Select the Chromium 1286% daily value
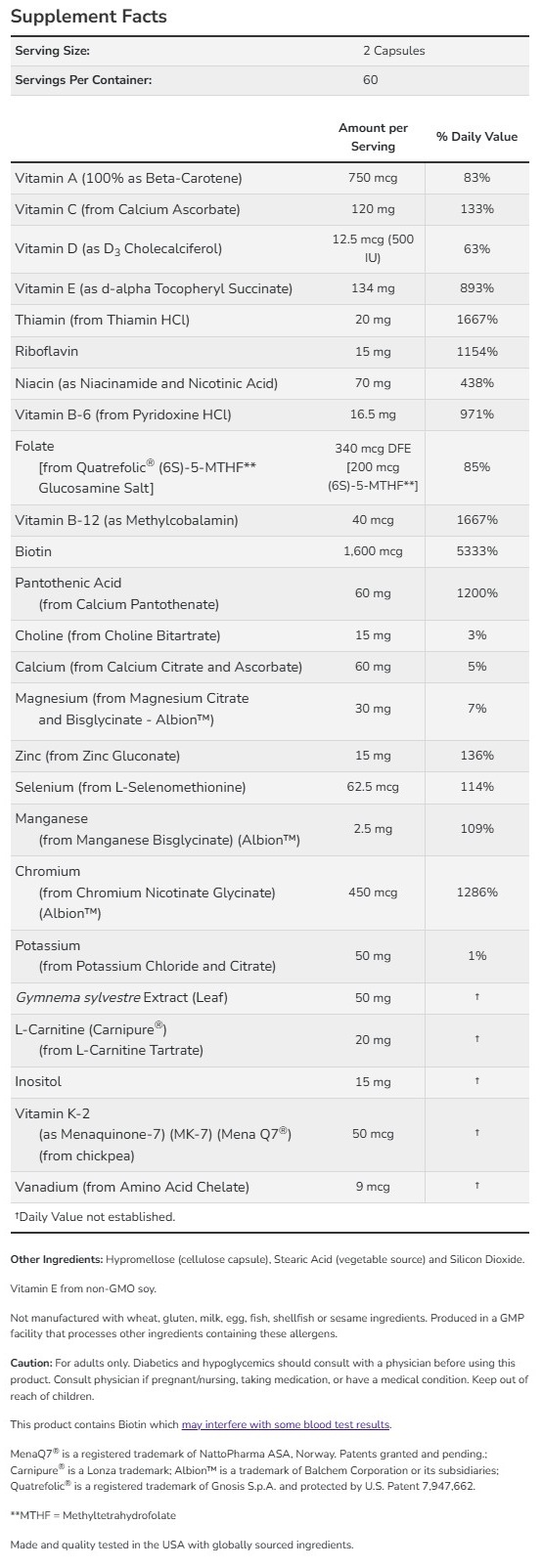This screenshot has height=1568, width=542. 476,893
